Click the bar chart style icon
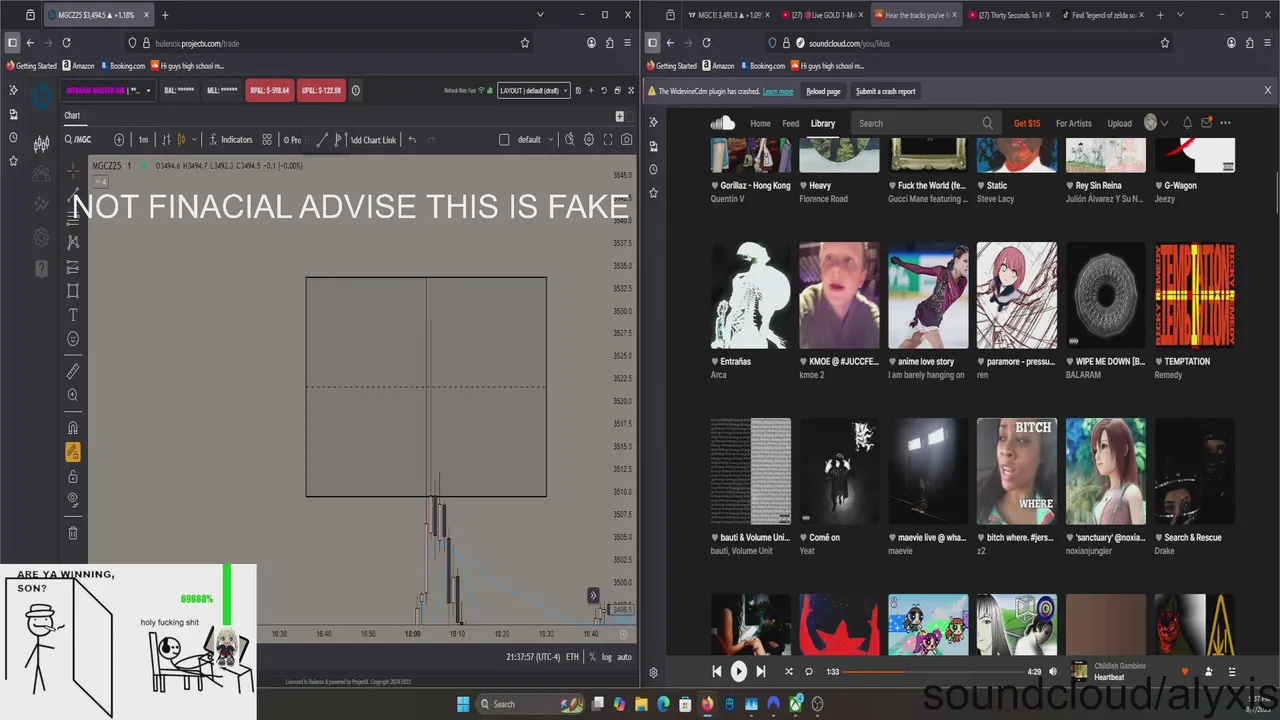 point(167,140)
